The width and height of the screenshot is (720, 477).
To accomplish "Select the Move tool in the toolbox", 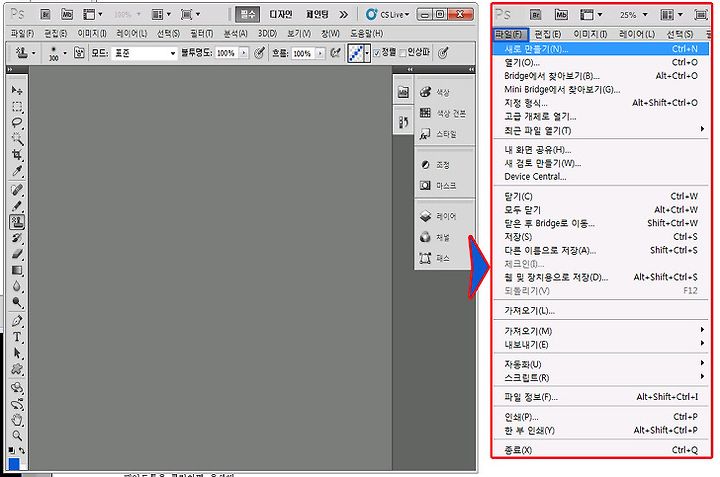I will click(x=17, y=90).
